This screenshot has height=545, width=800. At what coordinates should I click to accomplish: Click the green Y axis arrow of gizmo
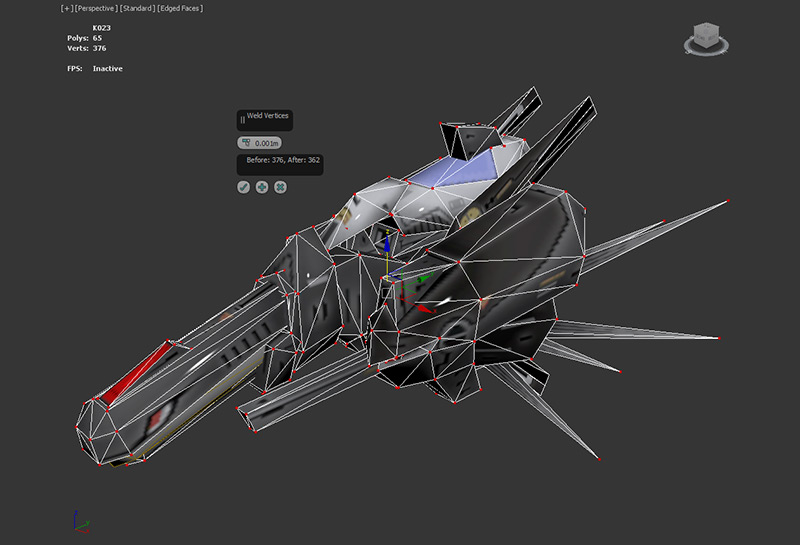421,279
